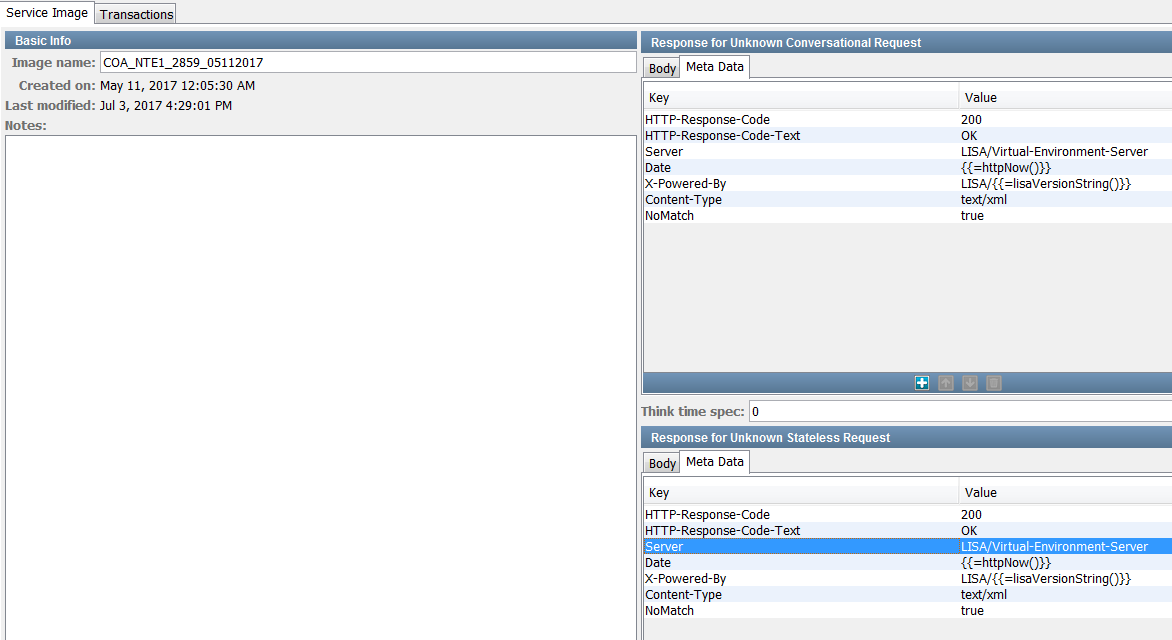The image size is (1172, 640).
Task: Select HTTP-Response-Code-Text key in Conversational table
Action: pos(722,135)
